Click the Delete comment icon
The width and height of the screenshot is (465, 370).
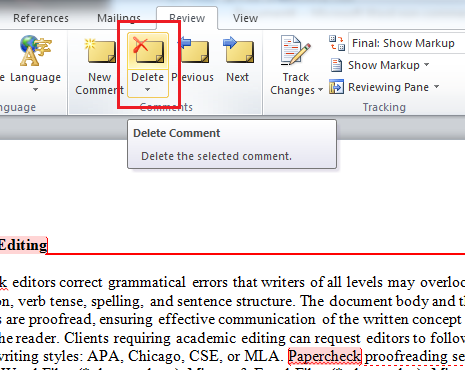point(148,50)
